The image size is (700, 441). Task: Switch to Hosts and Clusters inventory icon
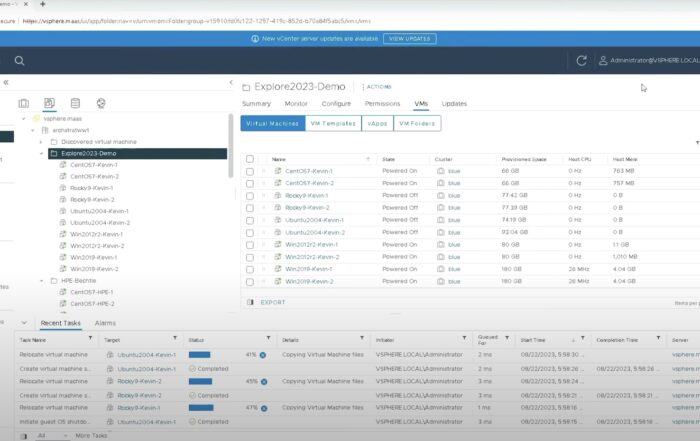point(24,104)
